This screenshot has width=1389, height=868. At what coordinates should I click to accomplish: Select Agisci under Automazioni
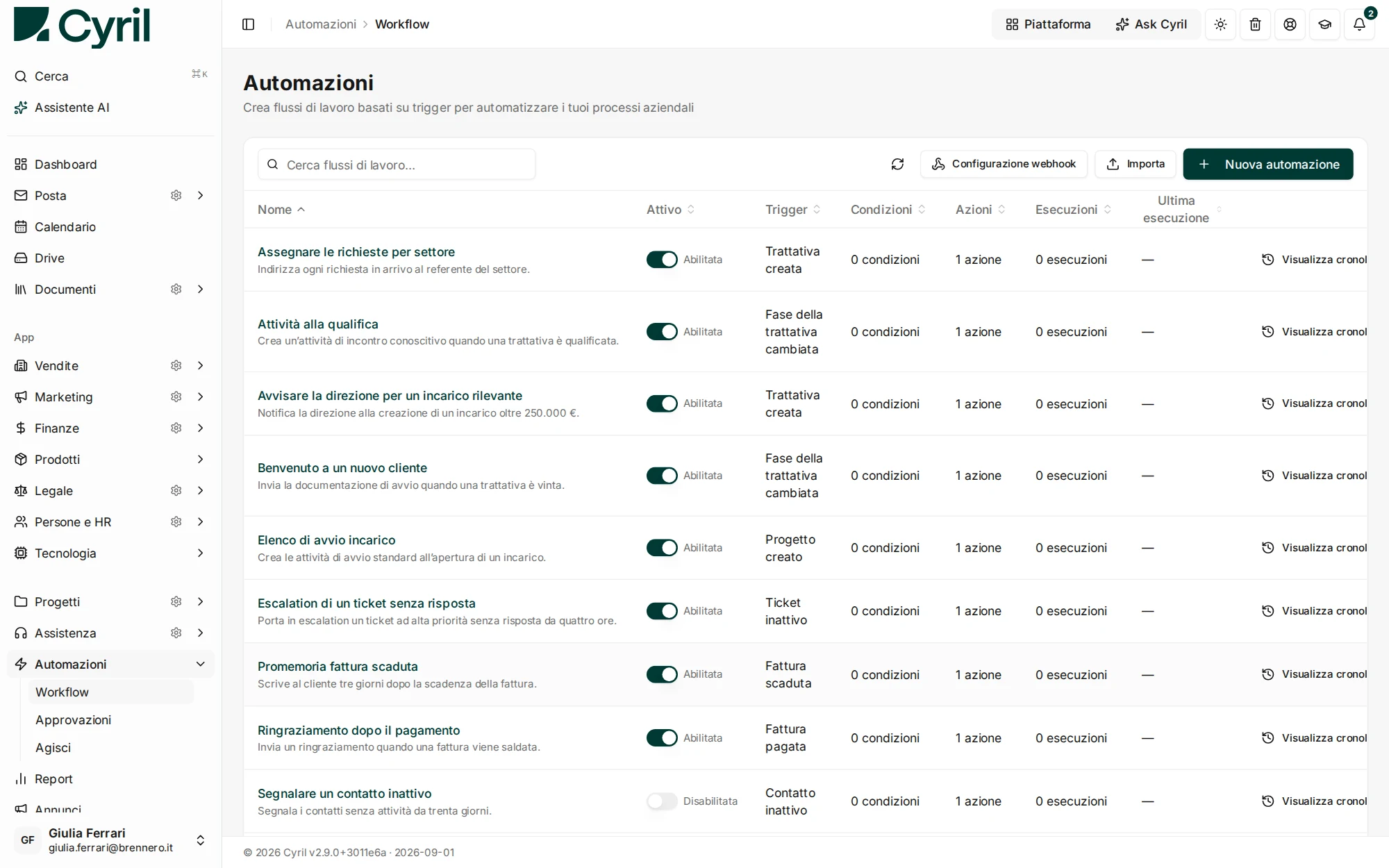(x=111, y=747)
